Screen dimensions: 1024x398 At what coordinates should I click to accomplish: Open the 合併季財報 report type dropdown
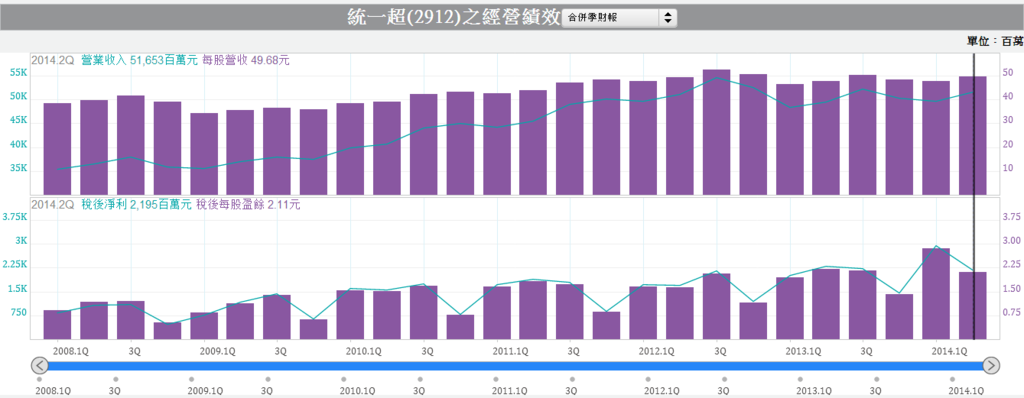click(619, 18)
